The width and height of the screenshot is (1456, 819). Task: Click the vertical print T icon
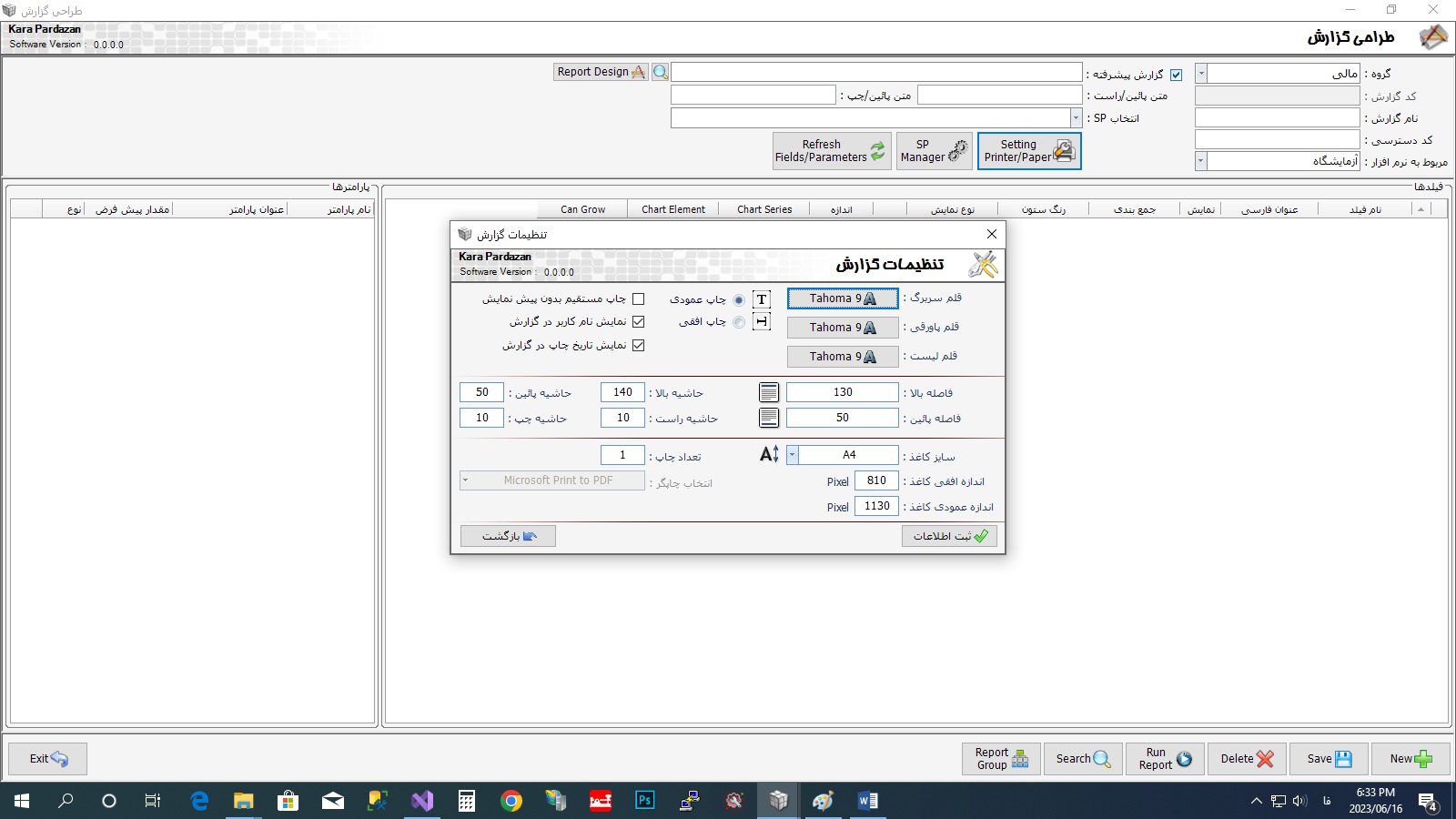click(761, 298)
